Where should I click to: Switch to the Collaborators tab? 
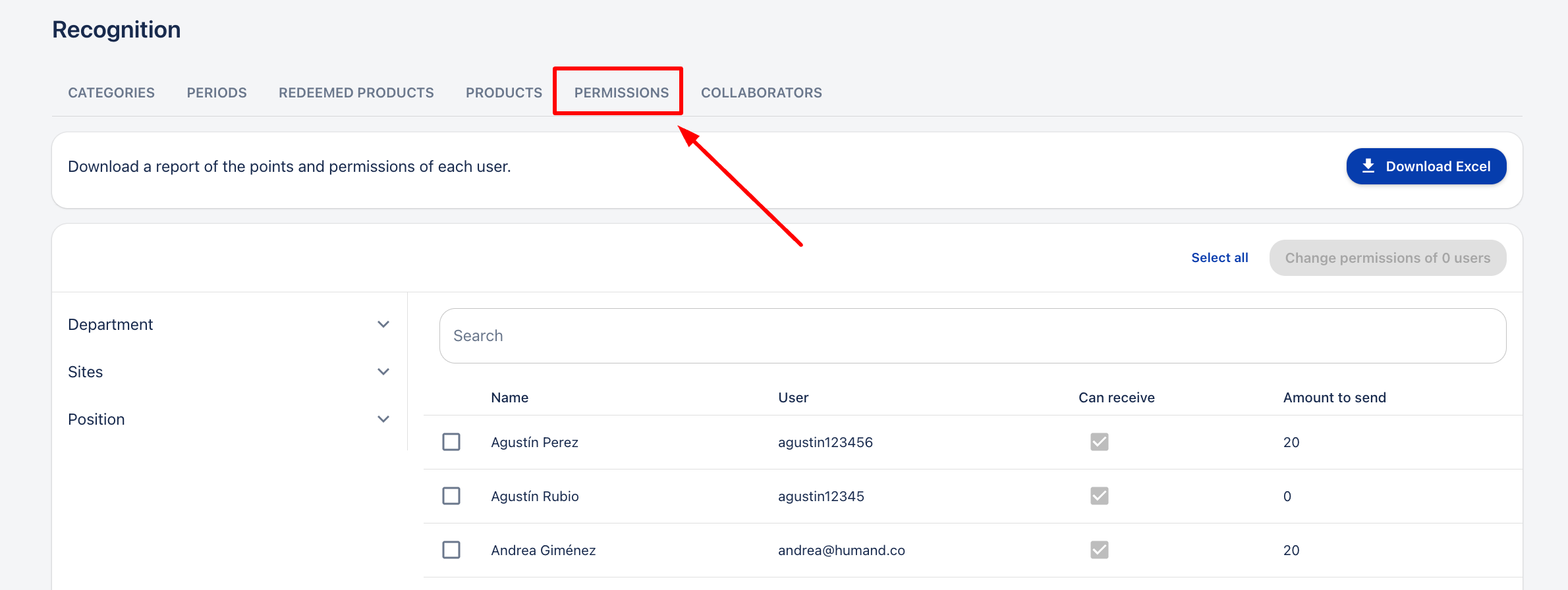[x=761, y=93]
